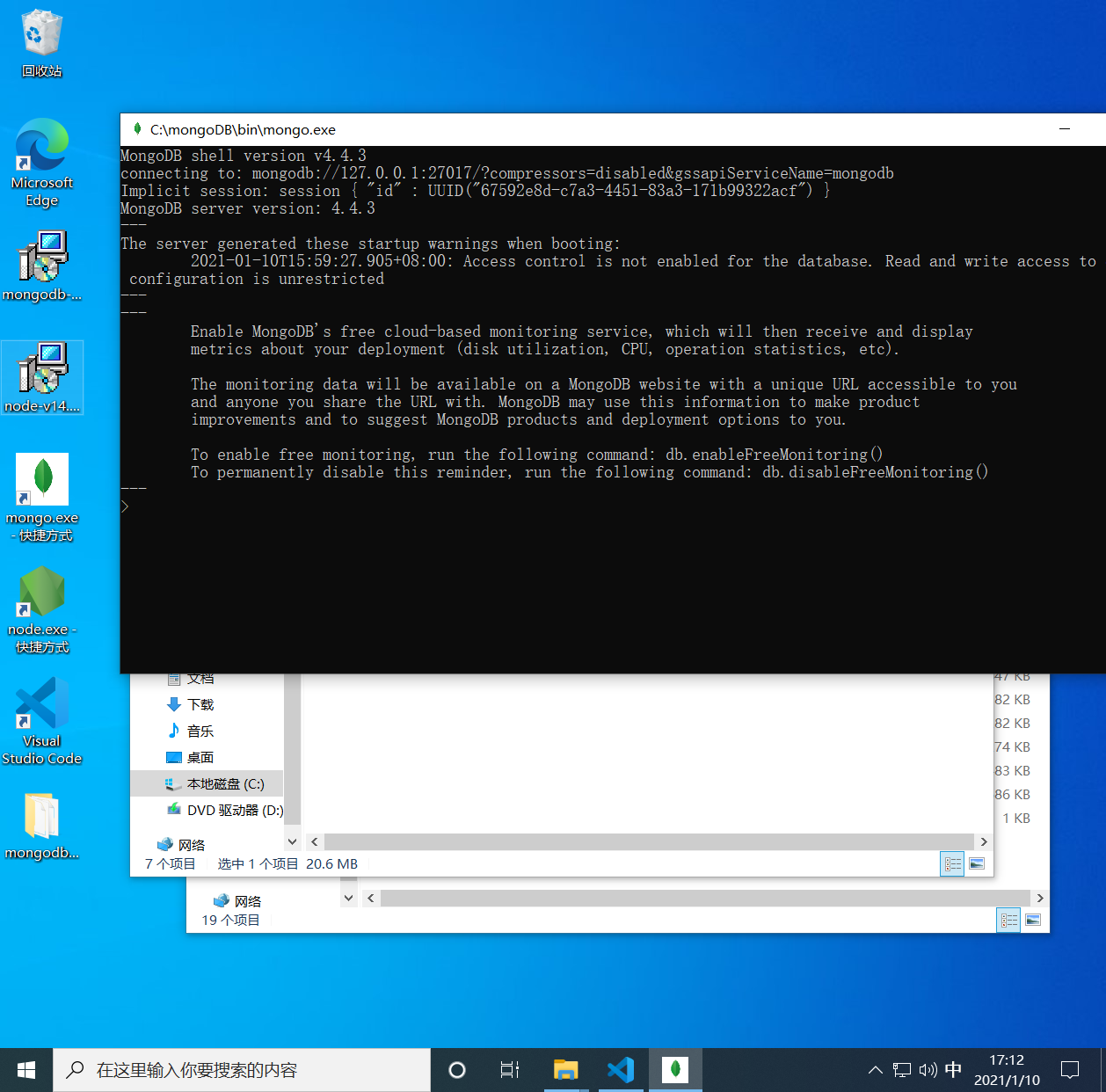Click the 'db.enableFreeMonitoring()' text in the console
The image size is (1106, 1092).
point(774,455)
